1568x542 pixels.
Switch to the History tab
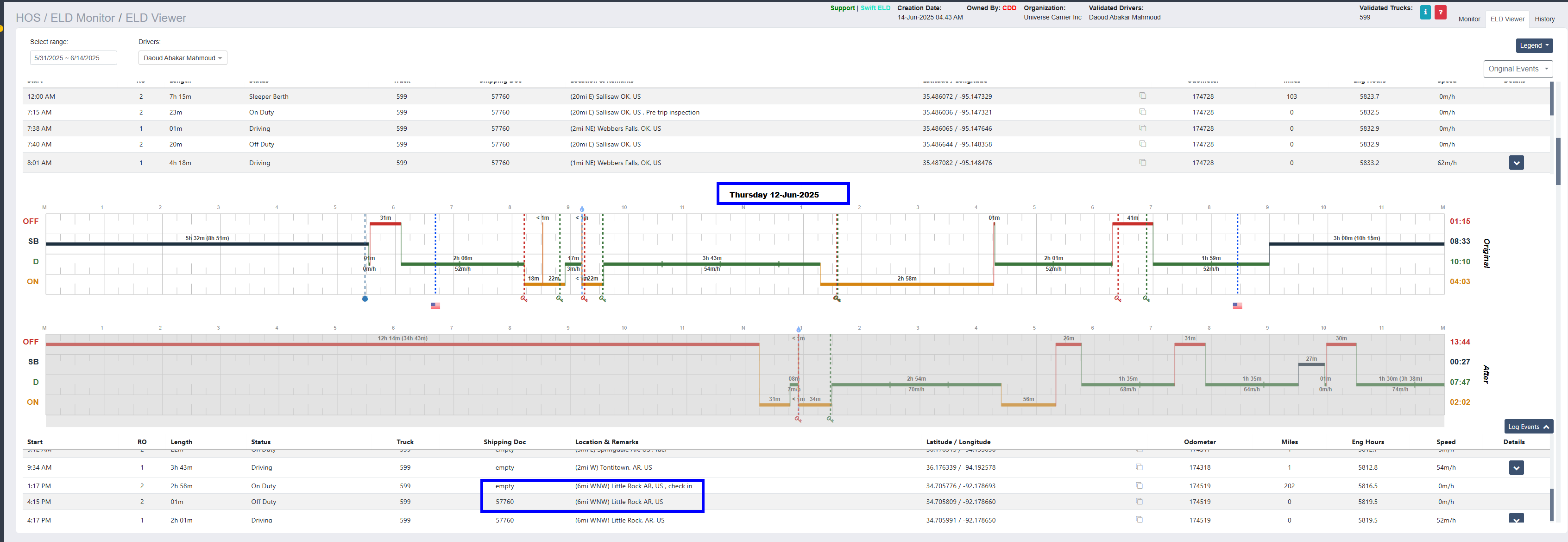(x=1544, y=19)
